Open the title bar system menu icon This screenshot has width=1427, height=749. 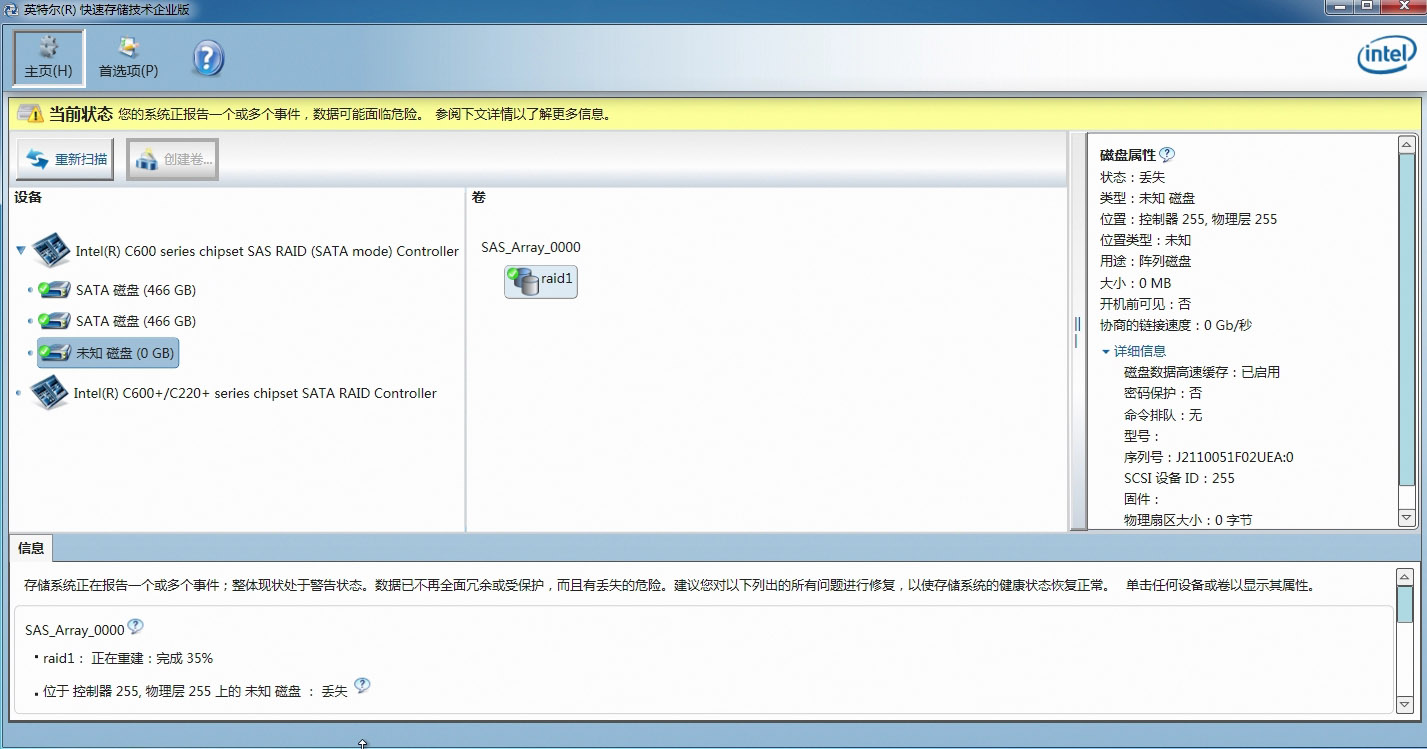pos(10,10)
